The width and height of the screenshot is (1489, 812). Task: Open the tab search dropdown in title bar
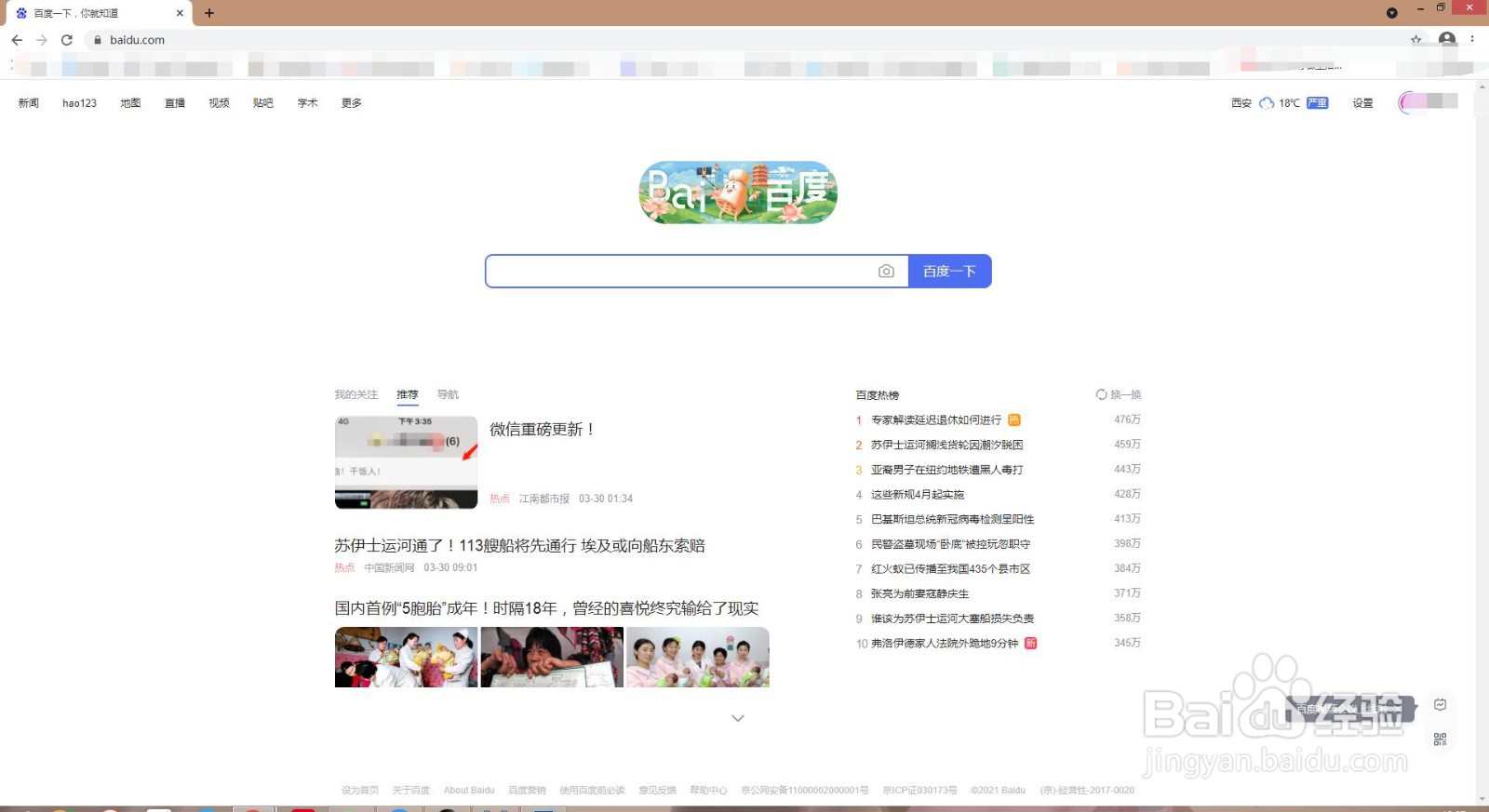coord(1392,13)
